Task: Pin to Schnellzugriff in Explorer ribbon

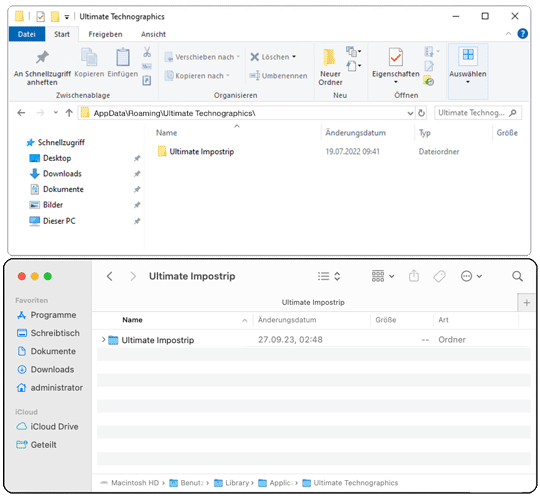Action: point(42,68)
